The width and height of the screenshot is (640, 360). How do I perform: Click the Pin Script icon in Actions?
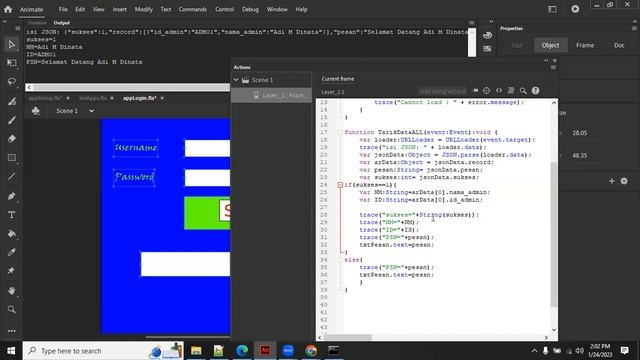[x=475, y=91]
